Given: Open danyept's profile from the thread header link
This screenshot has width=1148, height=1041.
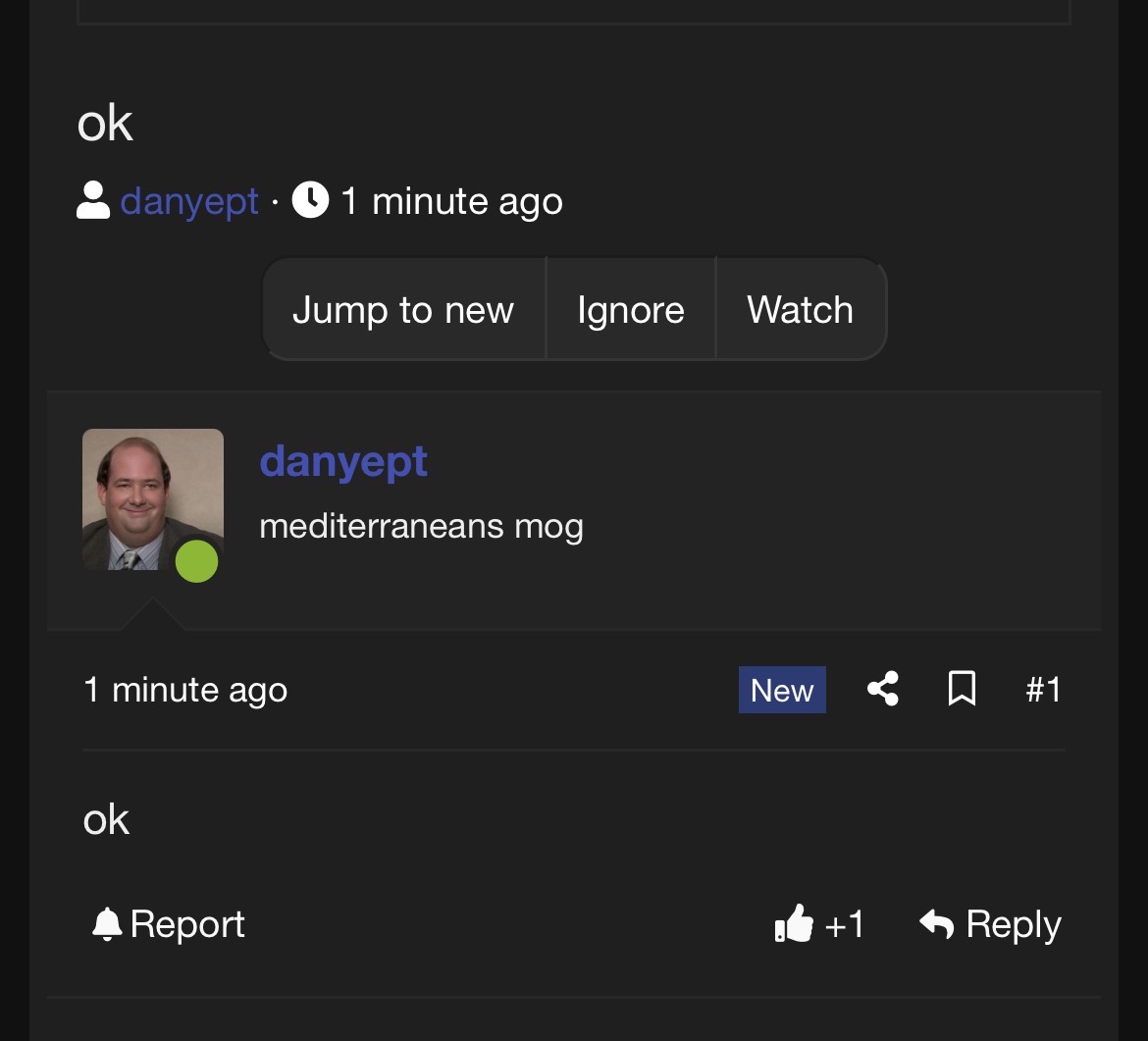Looking at the screenshot, I should click(189, 201).
